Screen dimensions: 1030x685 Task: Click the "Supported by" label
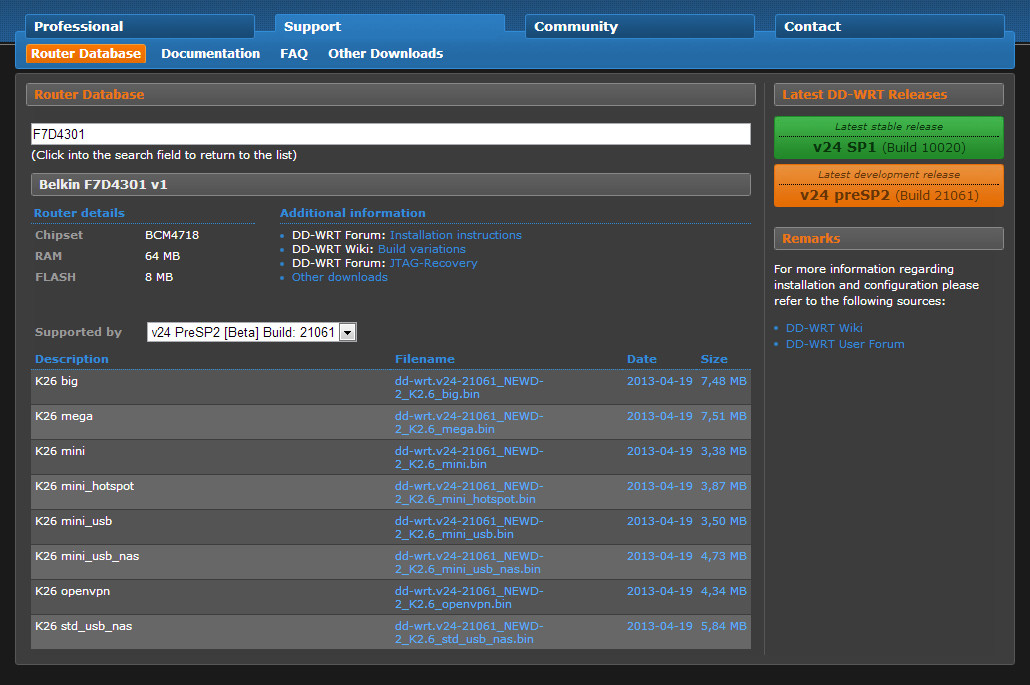78,332
